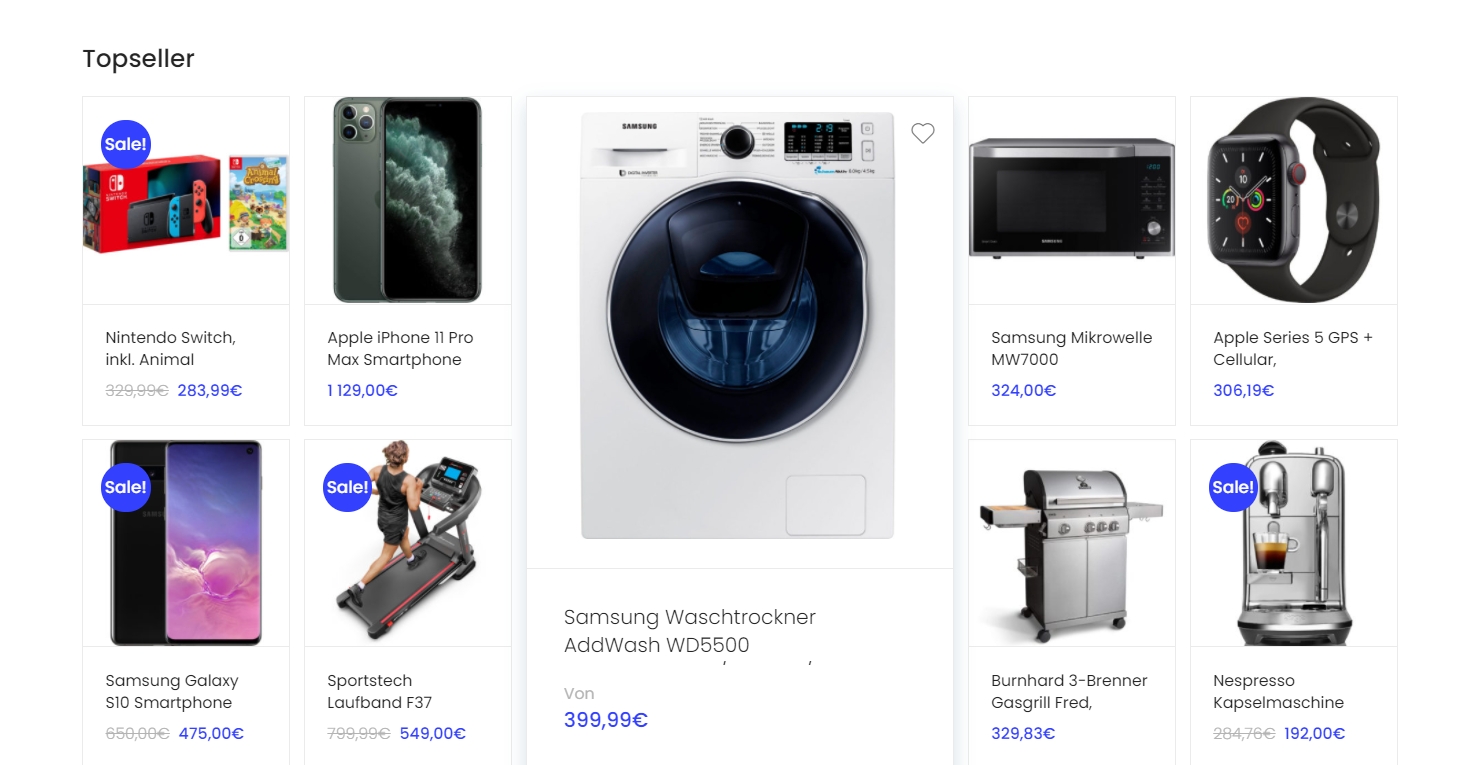Open the Sportstech Laufband F37 title link
This screenshot has height=765, width=1461.
point(379,692)
